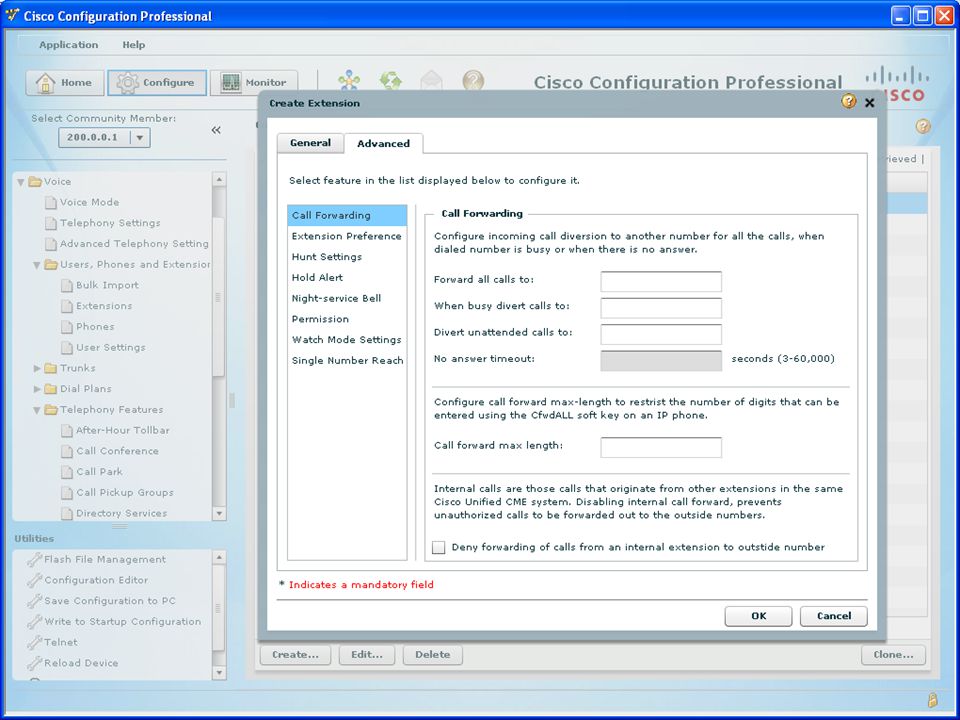Select Permission in feature list
Image resolution: width=960 pixels, height=720 pixels.
[x=347, y=320]
